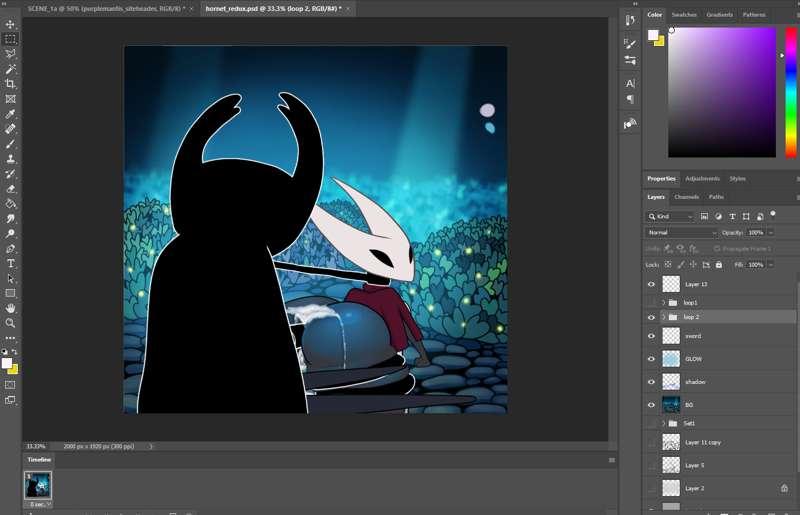Select the Path Selection tool
This screenshot has width=800, height=515.
pos(10,279)
